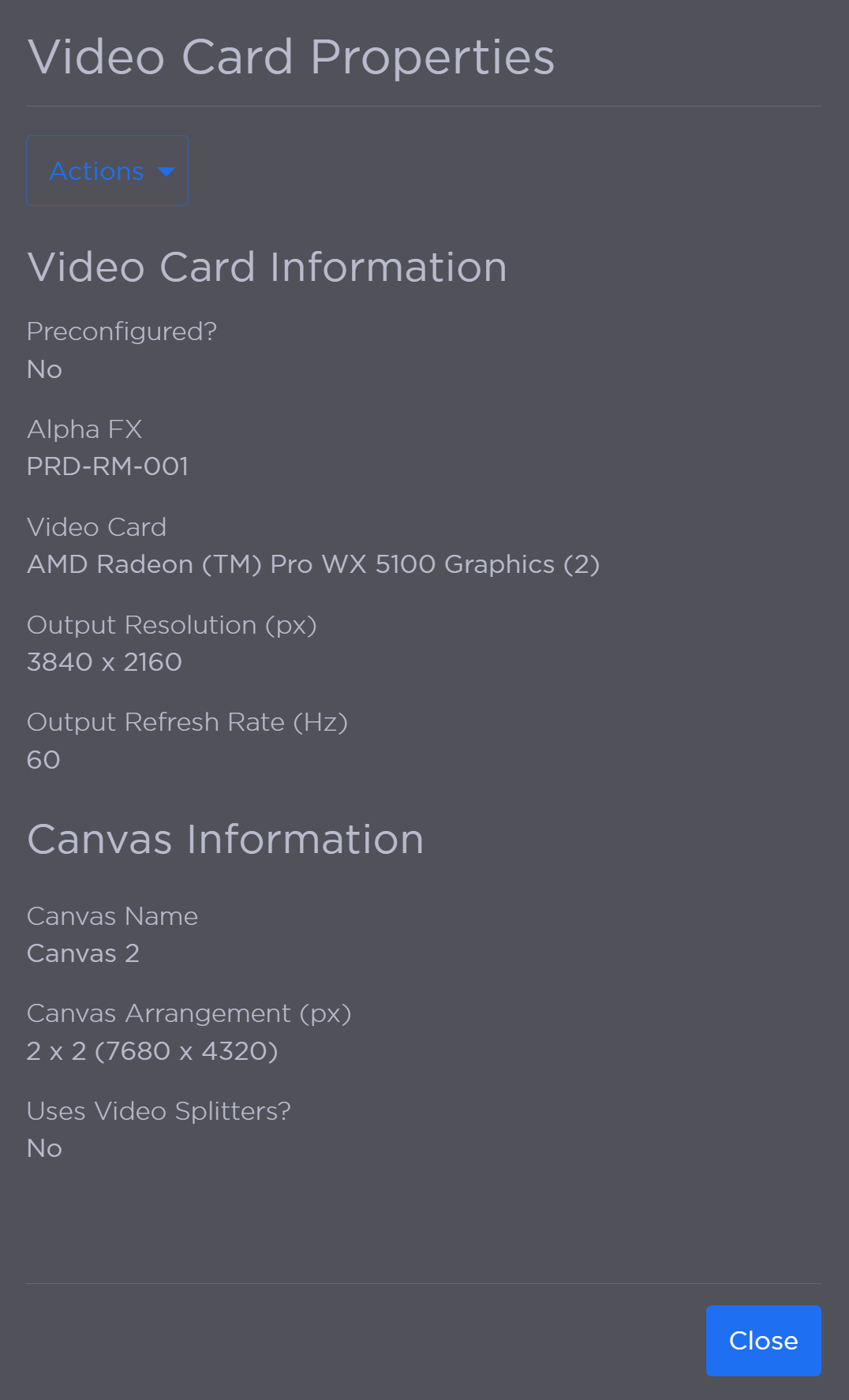Image resolution: width=849 pixels, height=1400 pixels.
Task: Select the Video Card field label
Action: pyautogui.click(x=96, y=526)
